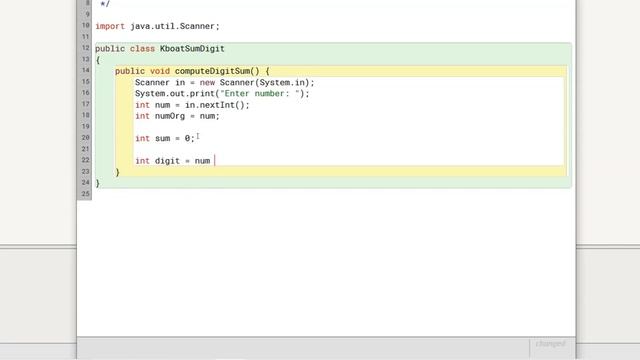This screenshot has height=360, width=640.
Task: Click the int numOrg = num line
Action: click(x=178, y=116)
